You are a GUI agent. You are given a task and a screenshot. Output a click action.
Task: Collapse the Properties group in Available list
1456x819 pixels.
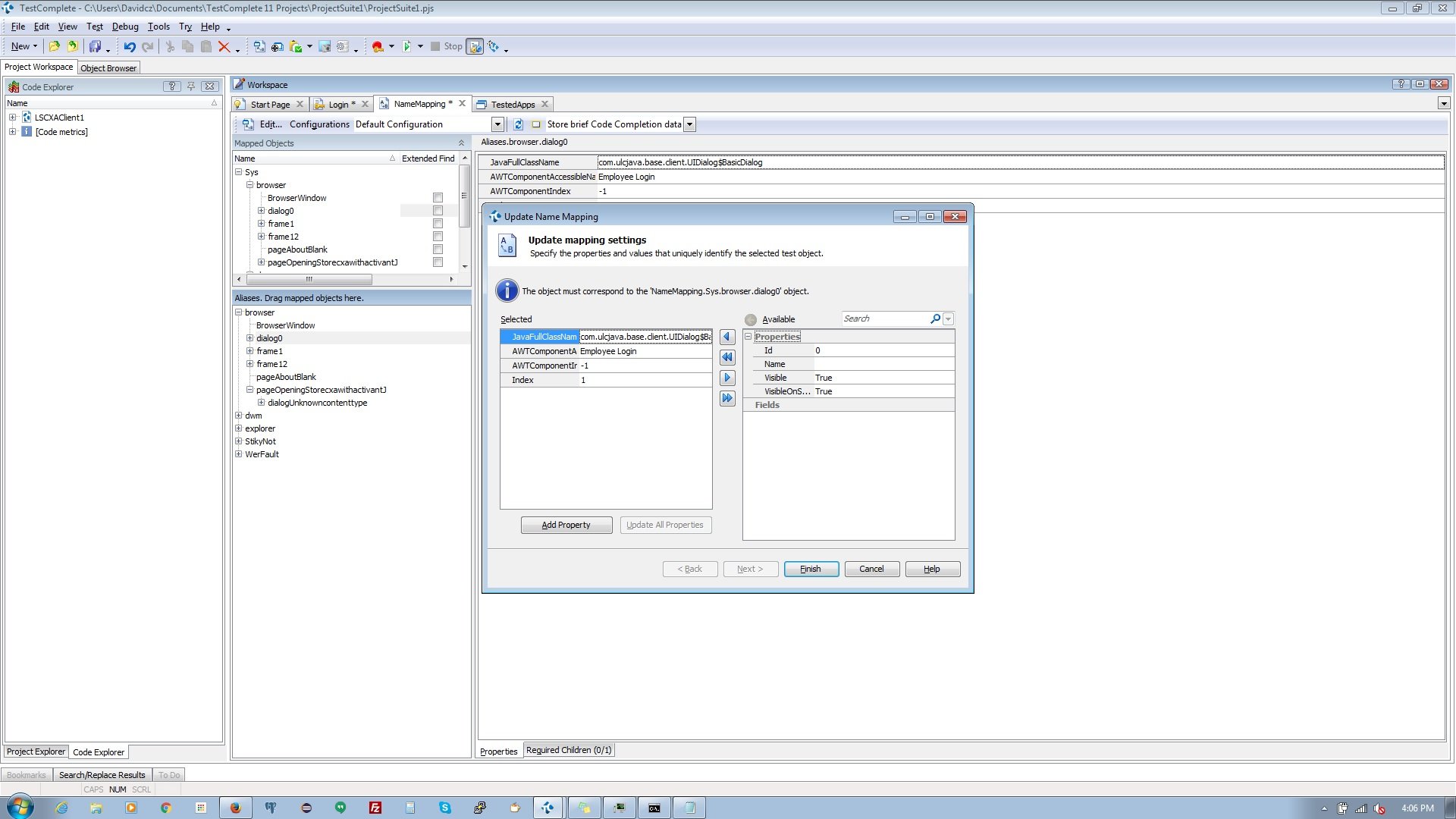[748, 337]
